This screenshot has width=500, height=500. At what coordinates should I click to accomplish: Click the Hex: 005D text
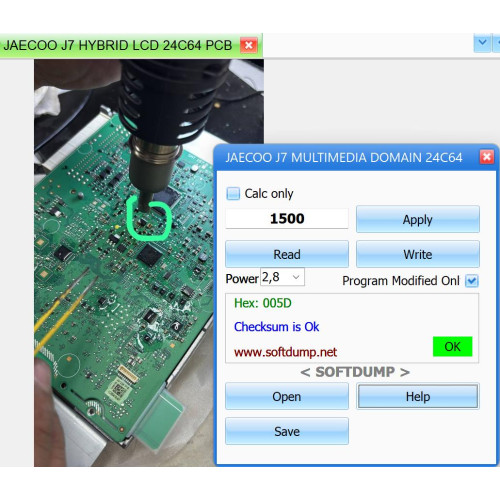tap(263, 303)
